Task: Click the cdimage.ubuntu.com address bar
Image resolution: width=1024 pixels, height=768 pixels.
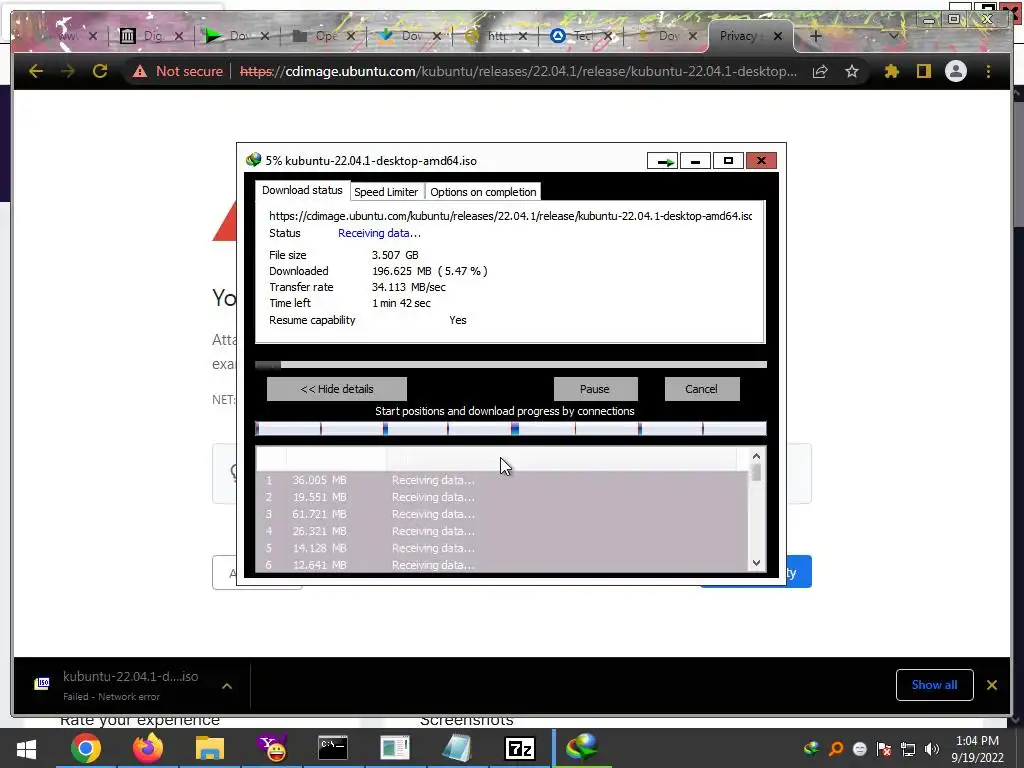Action: click(x=518, y=71)
